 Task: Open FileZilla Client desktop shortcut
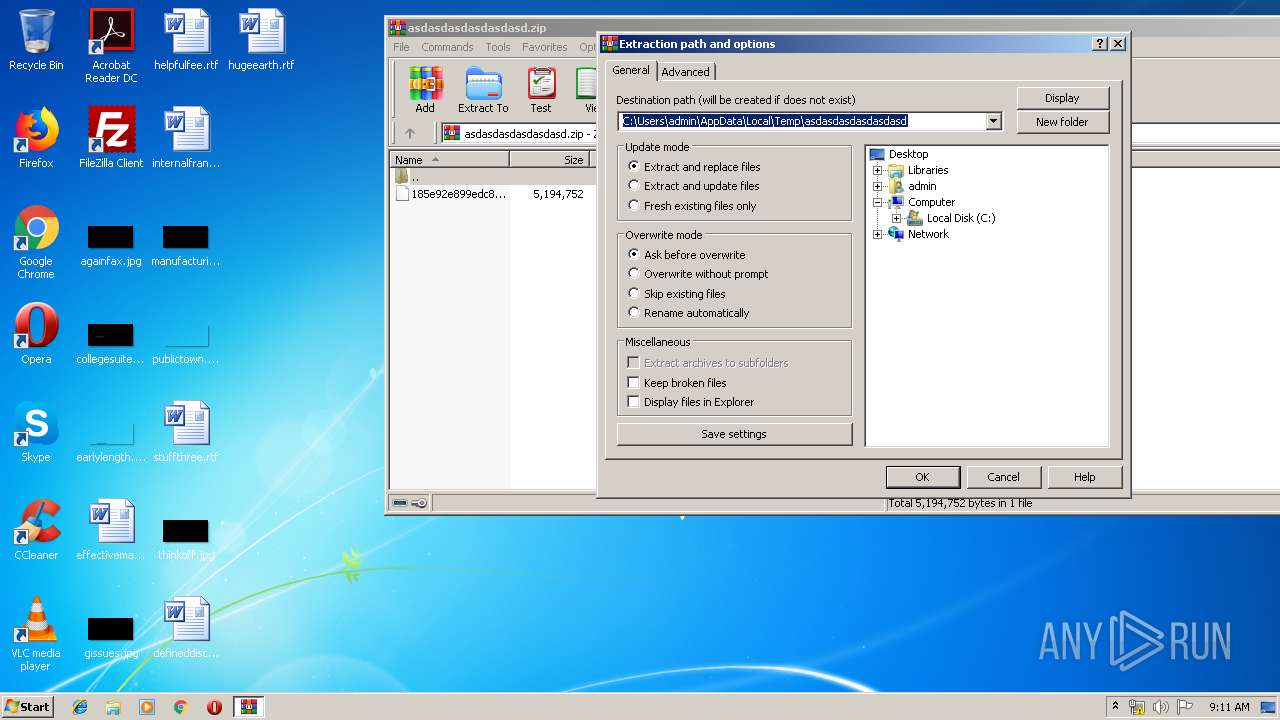click(111, 138)
